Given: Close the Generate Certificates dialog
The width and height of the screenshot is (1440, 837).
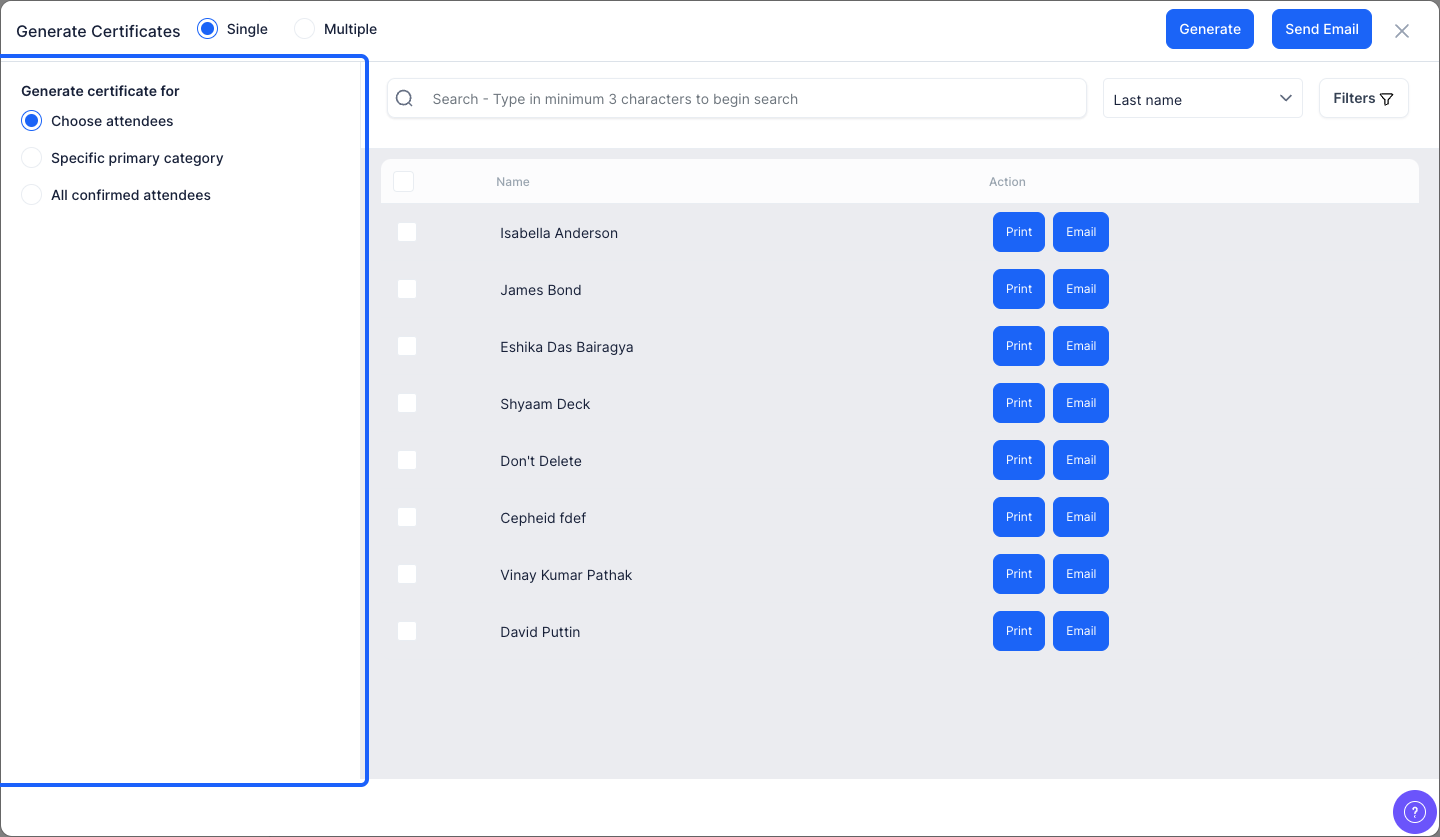Looking at the screenshot, I should (1402, 31).
